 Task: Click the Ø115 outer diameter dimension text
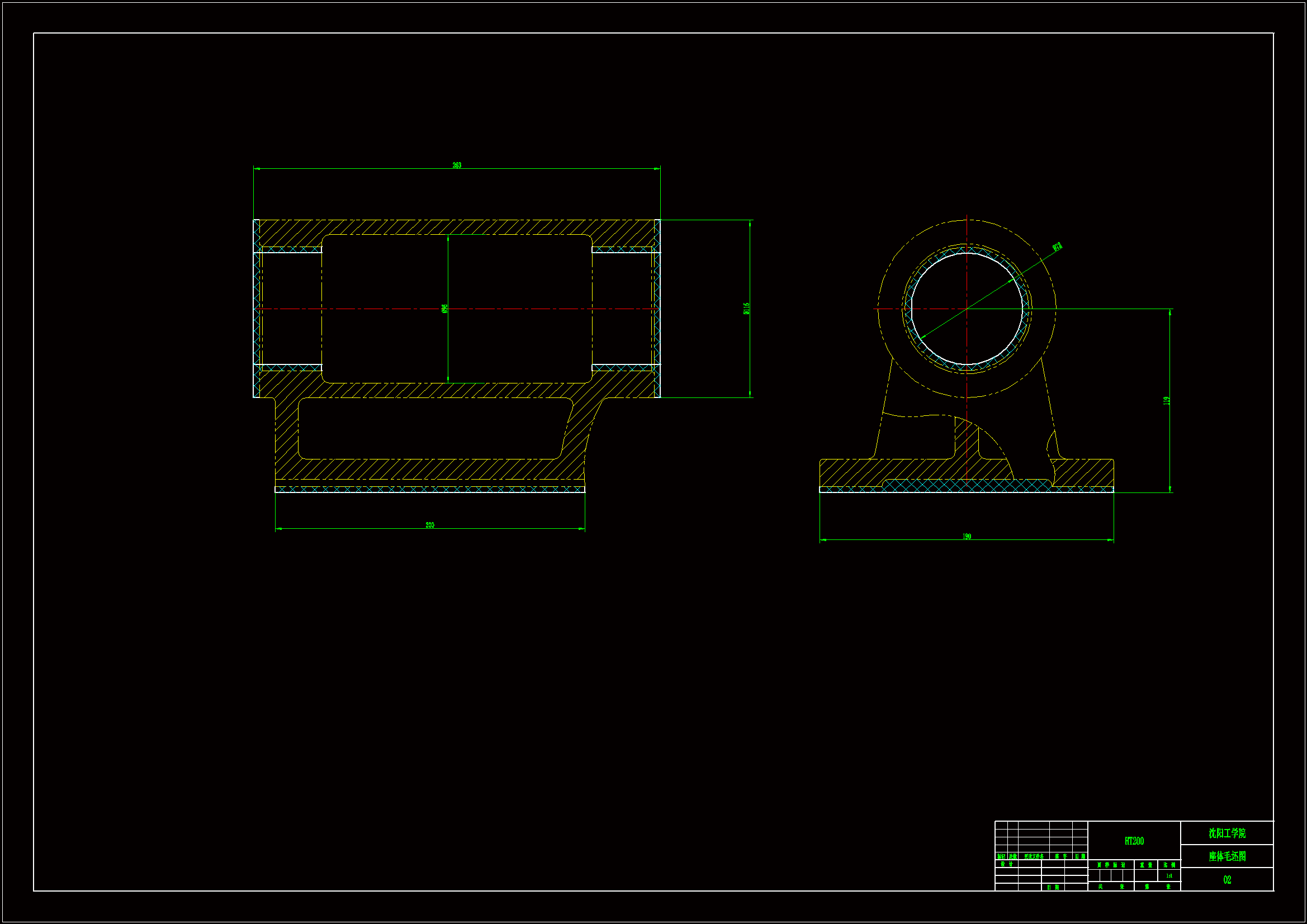pyautogui.click(x=746, y=309)
